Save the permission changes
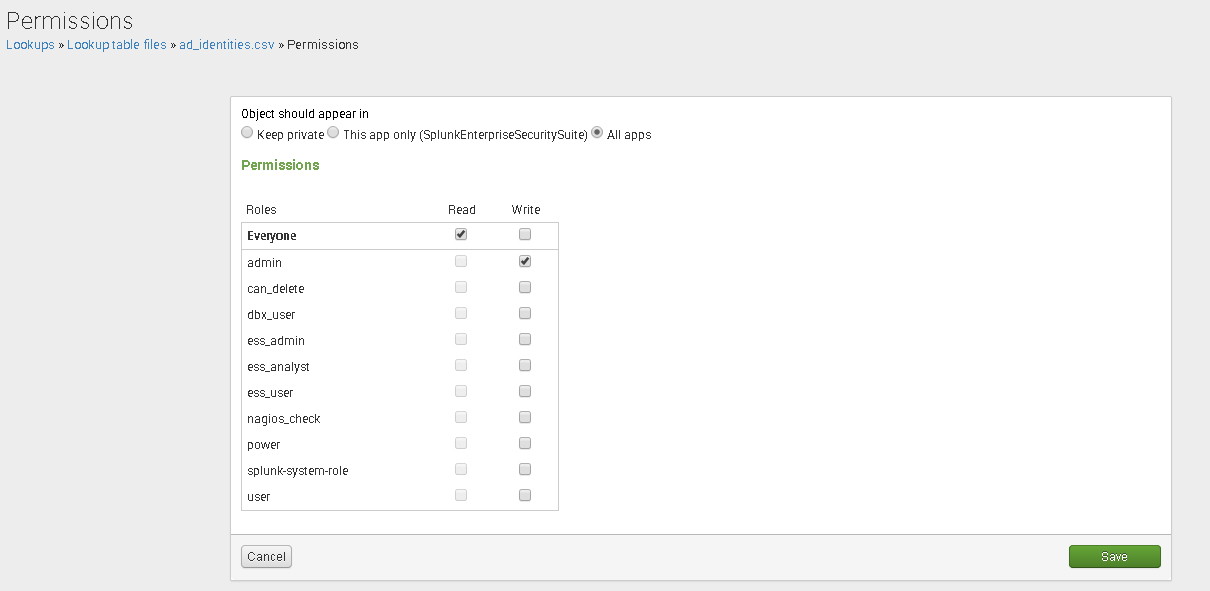 1114,556
